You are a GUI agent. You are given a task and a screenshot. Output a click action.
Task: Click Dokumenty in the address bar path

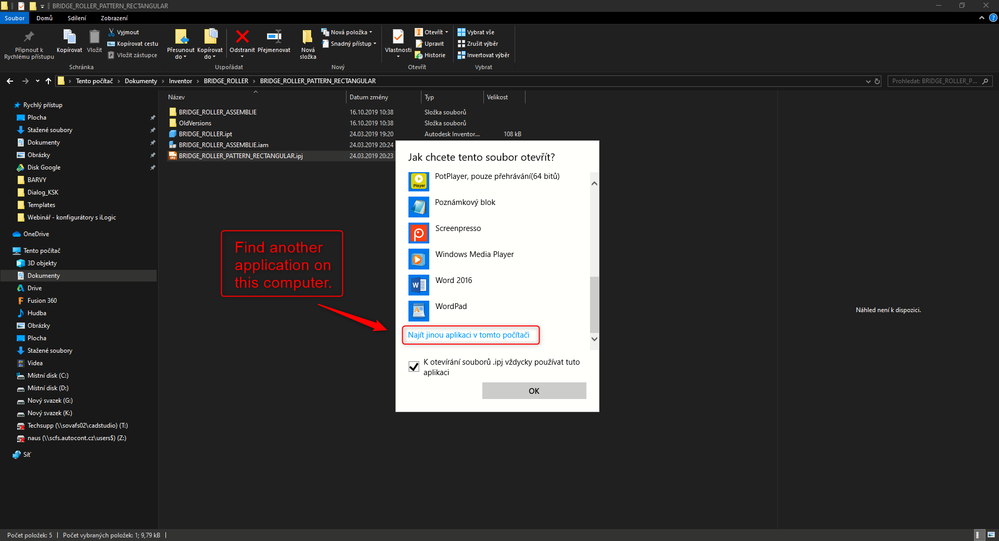pos(141,81)
